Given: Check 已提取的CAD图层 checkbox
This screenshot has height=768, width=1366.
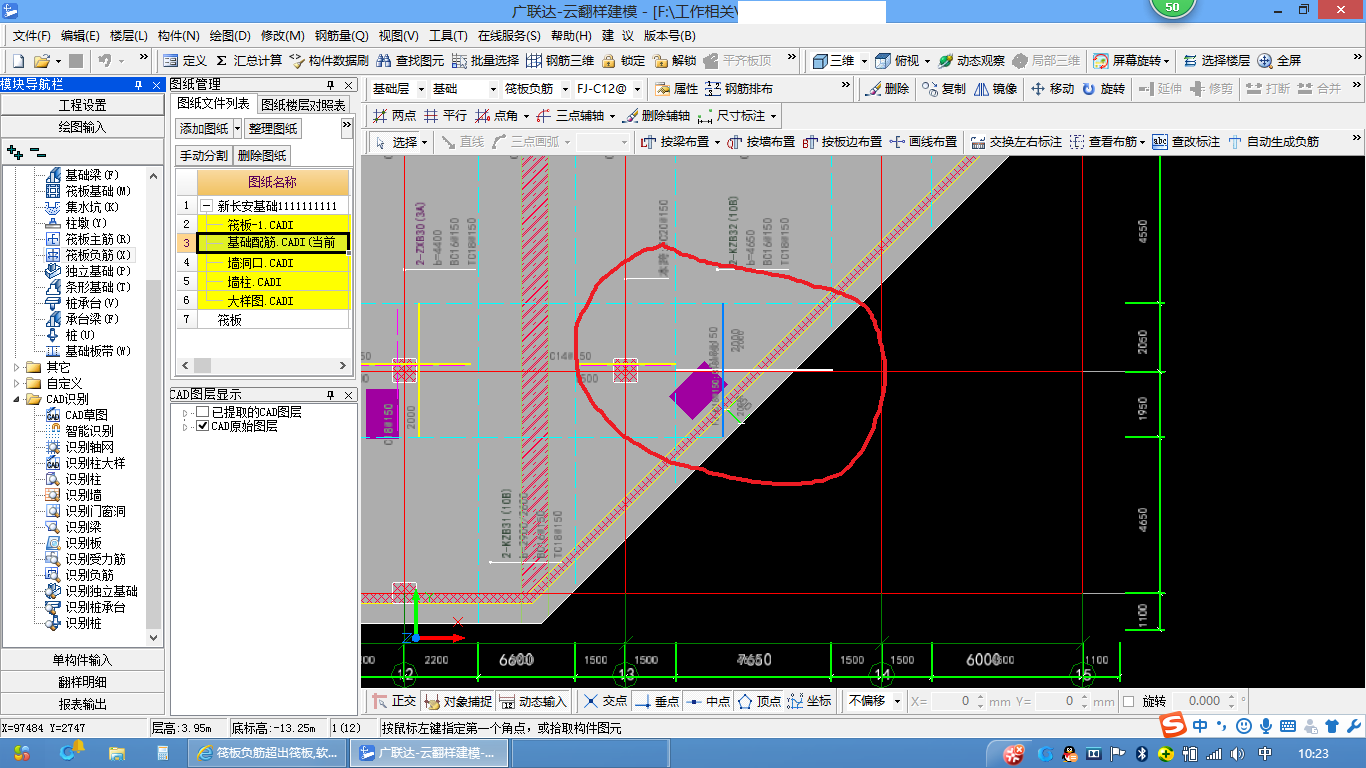Looking at the screenshot, I should 203,412.
